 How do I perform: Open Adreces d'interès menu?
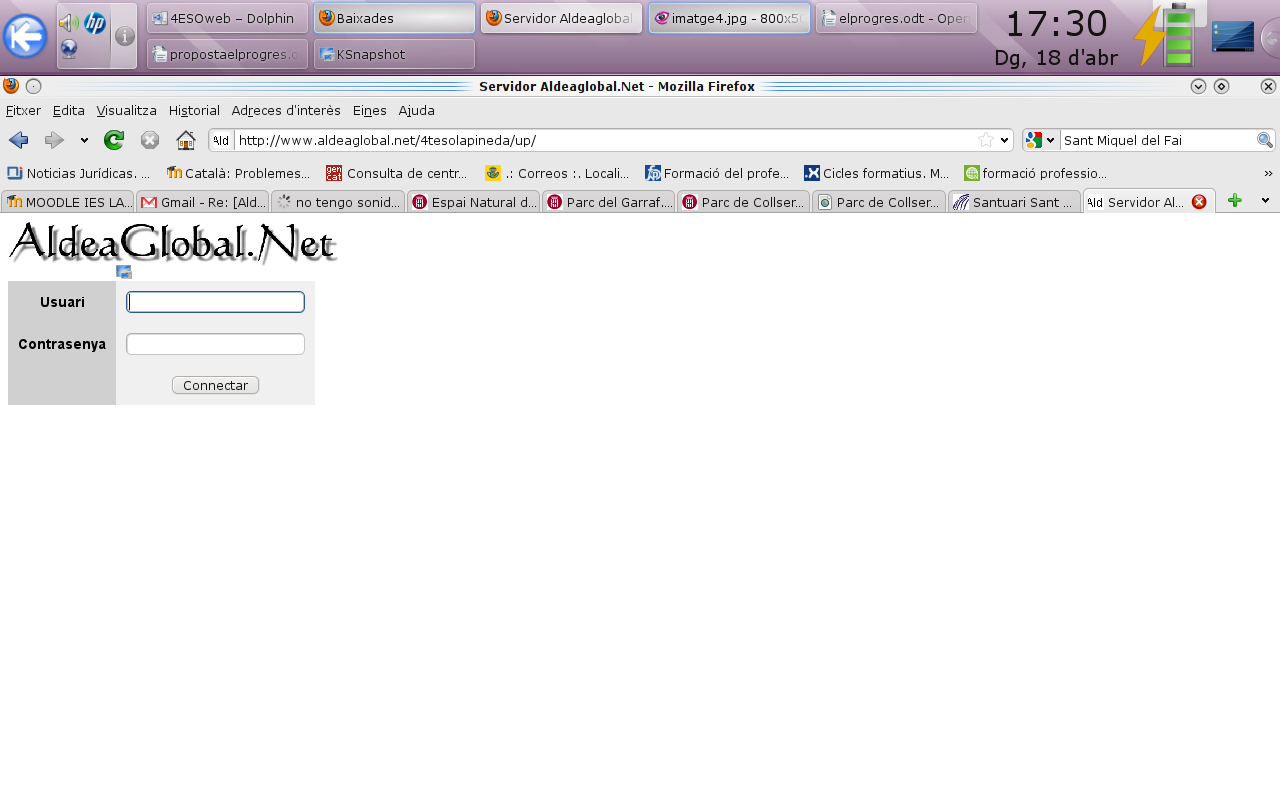286,110
